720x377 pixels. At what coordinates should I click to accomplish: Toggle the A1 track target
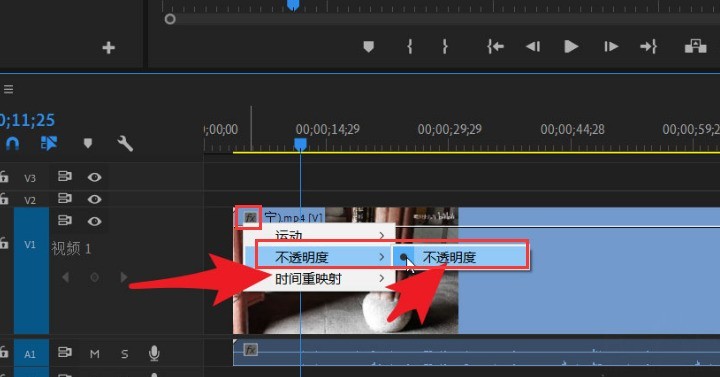[x=31, y=354]
